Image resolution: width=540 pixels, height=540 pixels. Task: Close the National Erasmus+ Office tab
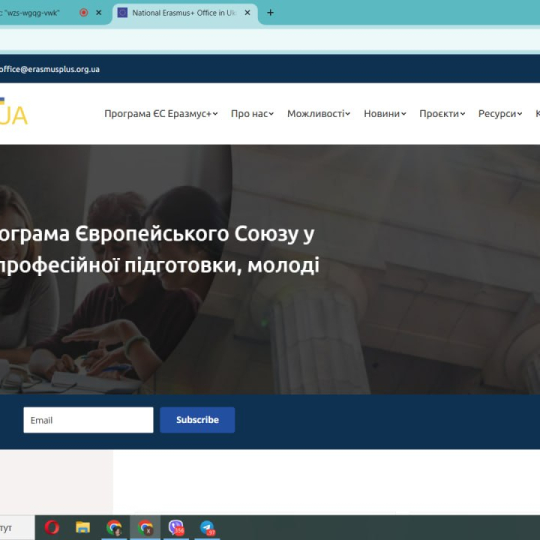pyautogui.click(x=247, y=13)
